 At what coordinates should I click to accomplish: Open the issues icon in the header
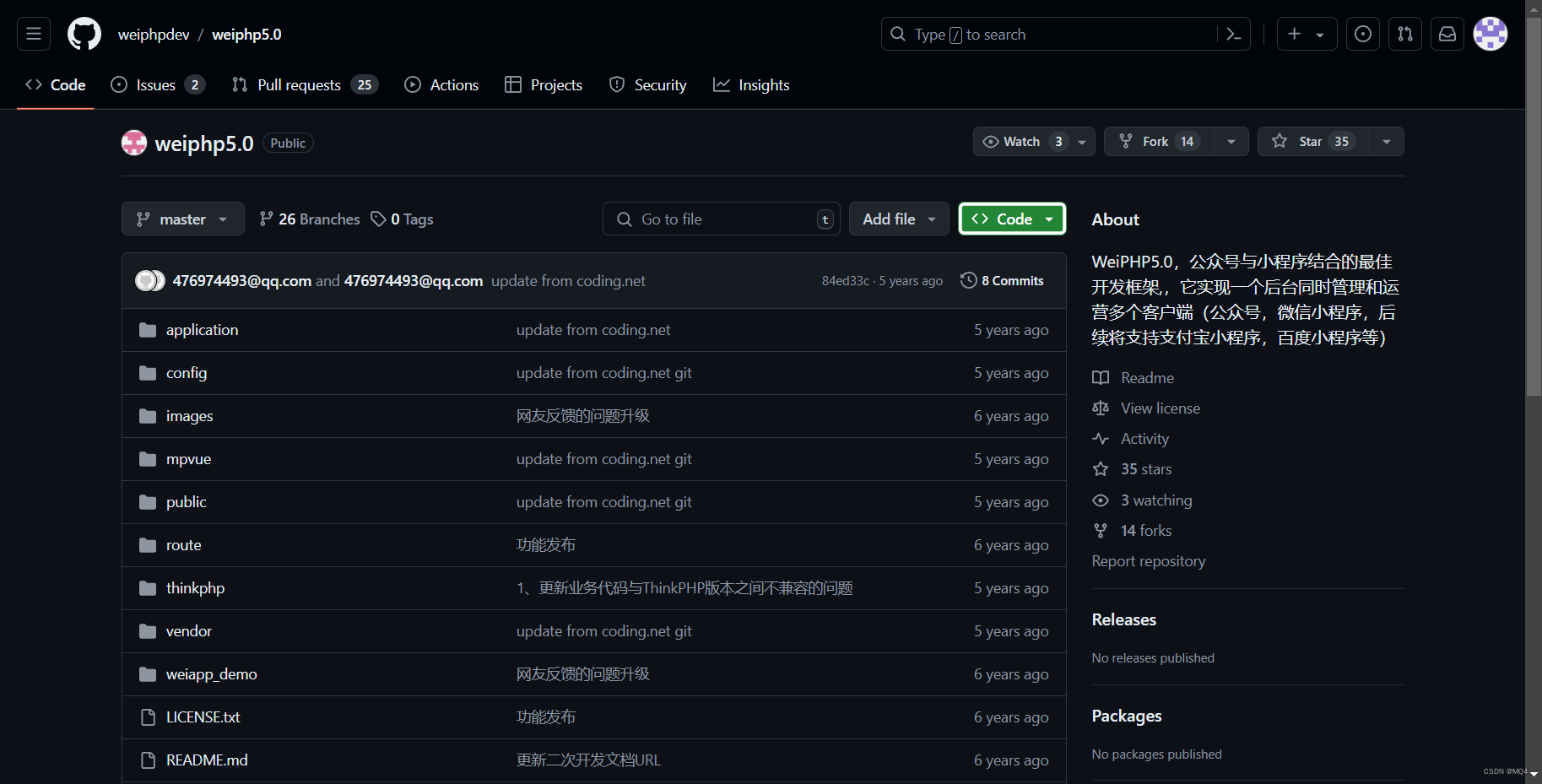coord(1362,34)
